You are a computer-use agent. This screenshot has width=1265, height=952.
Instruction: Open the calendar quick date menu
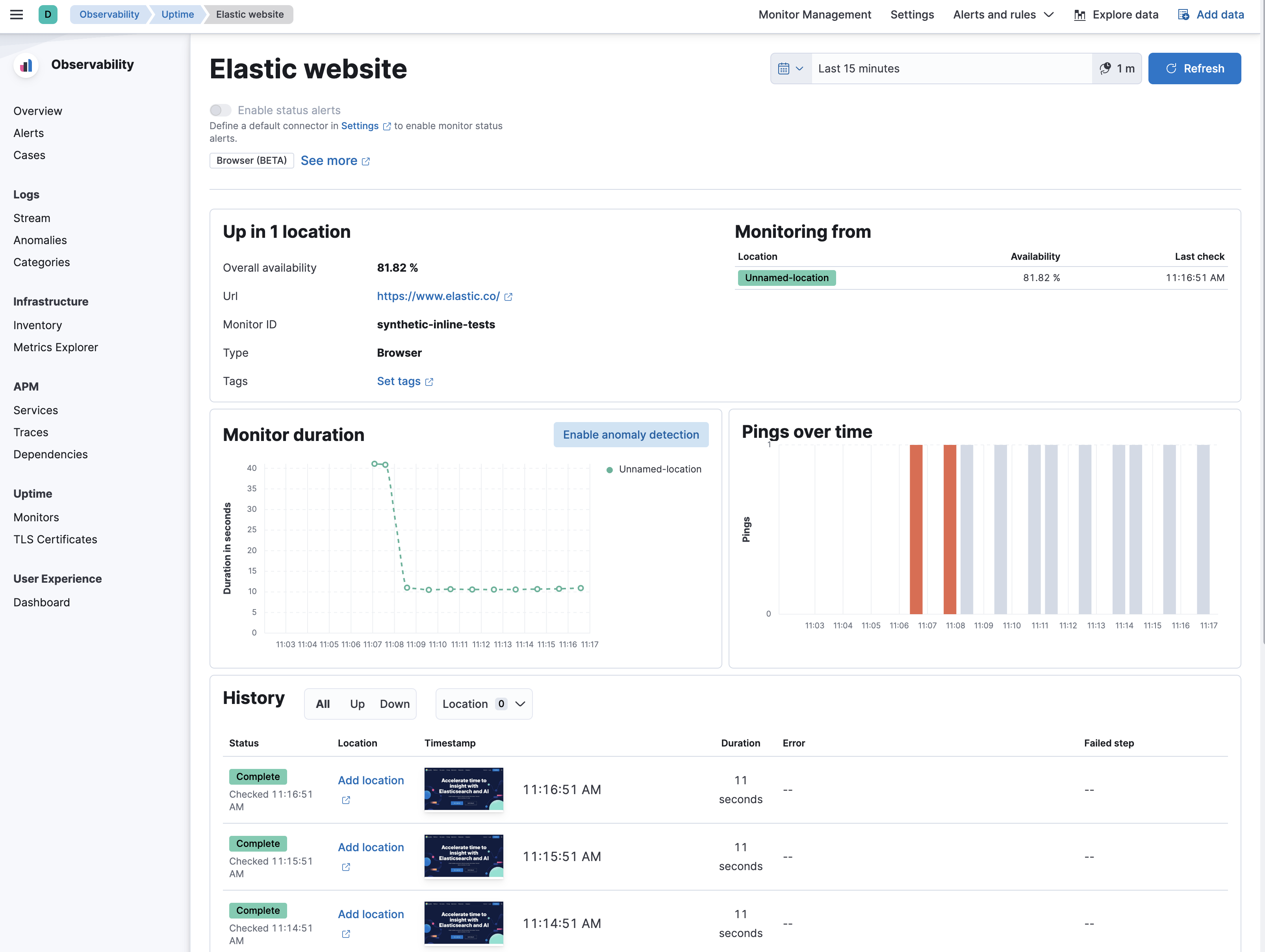791,69
